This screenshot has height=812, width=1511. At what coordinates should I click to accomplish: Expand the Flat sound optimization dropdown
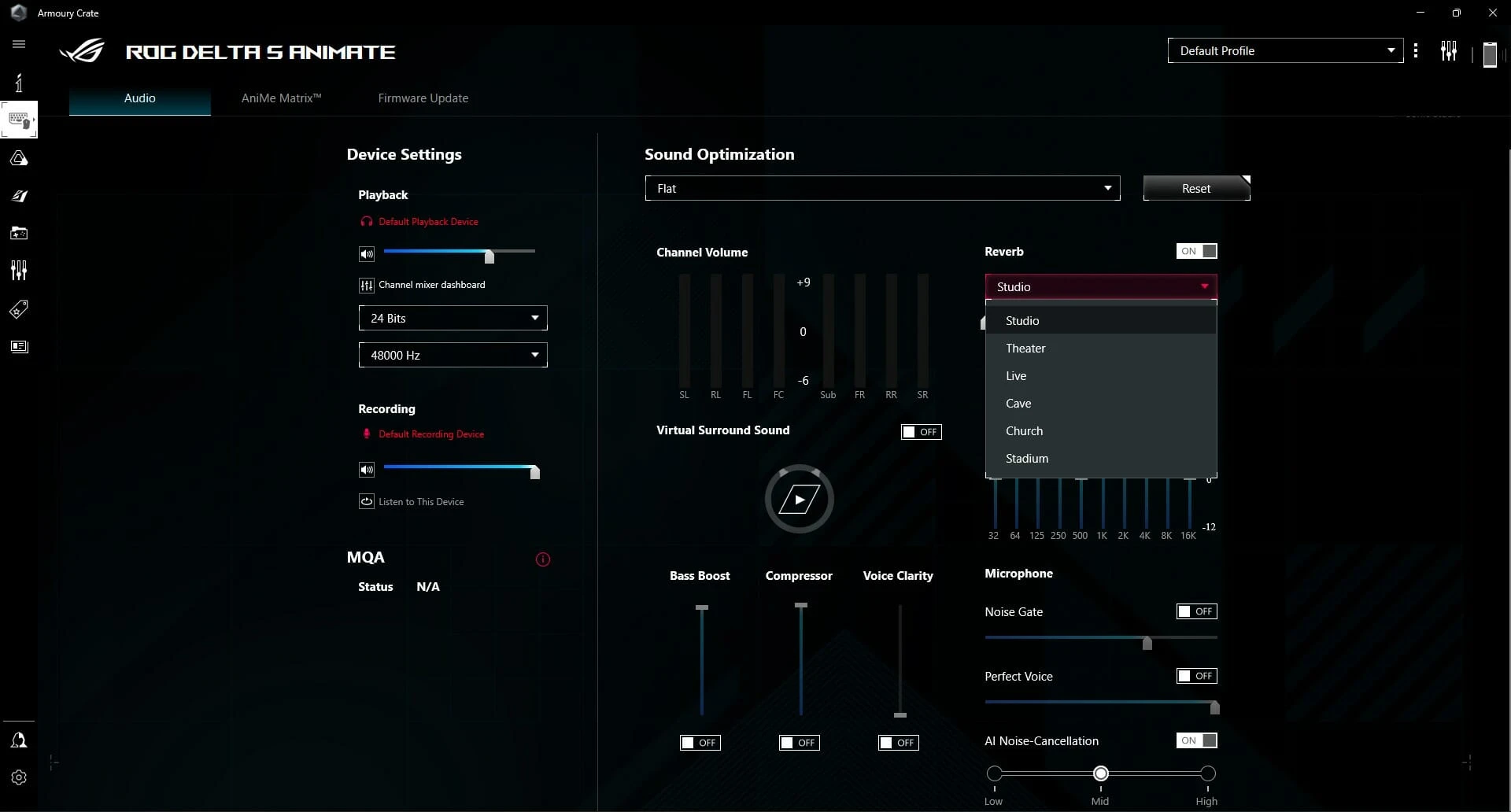(882, 188)
